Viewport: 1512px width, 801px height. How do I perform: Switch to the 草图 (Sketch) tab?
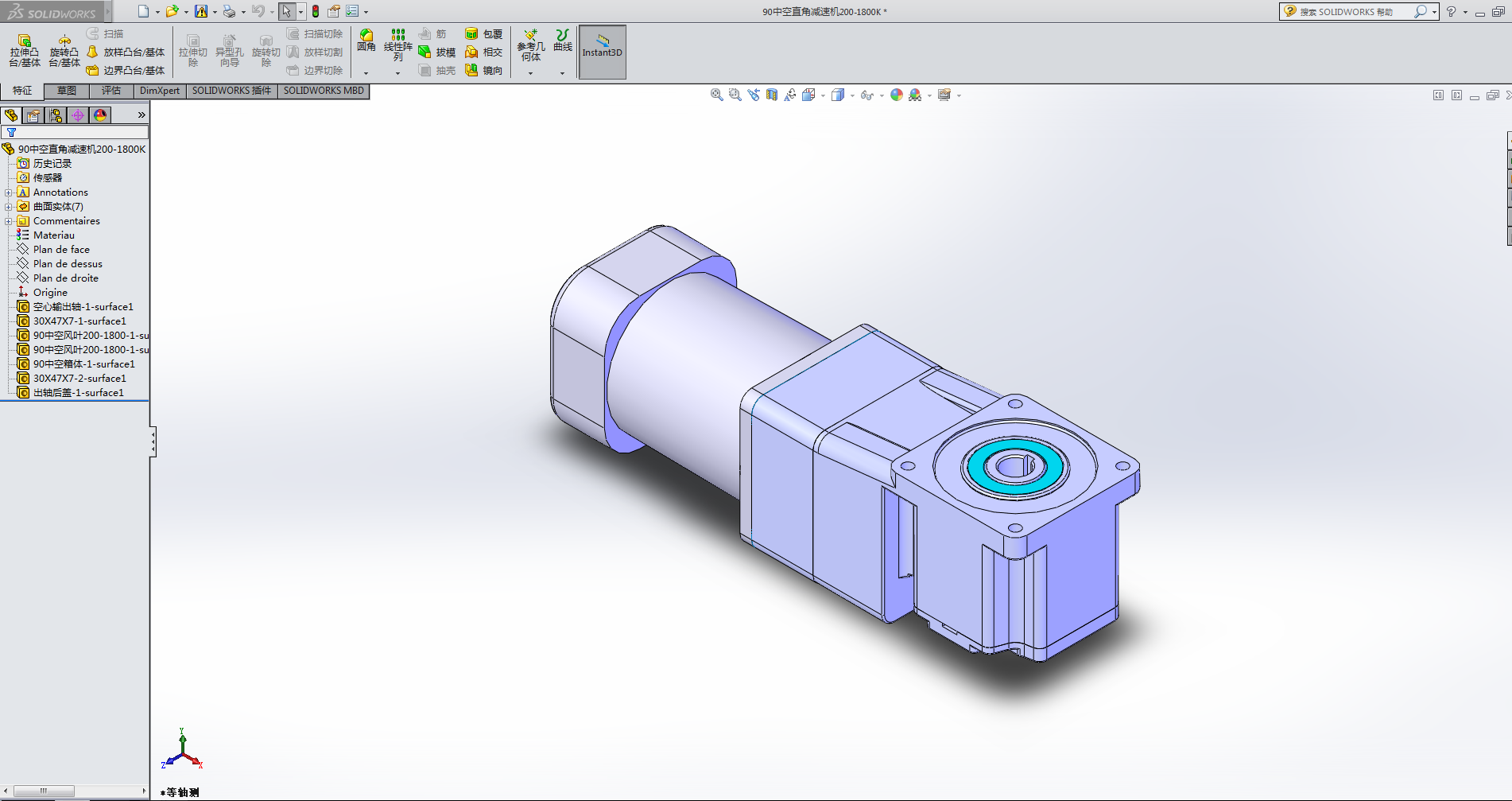pos(67,91)
